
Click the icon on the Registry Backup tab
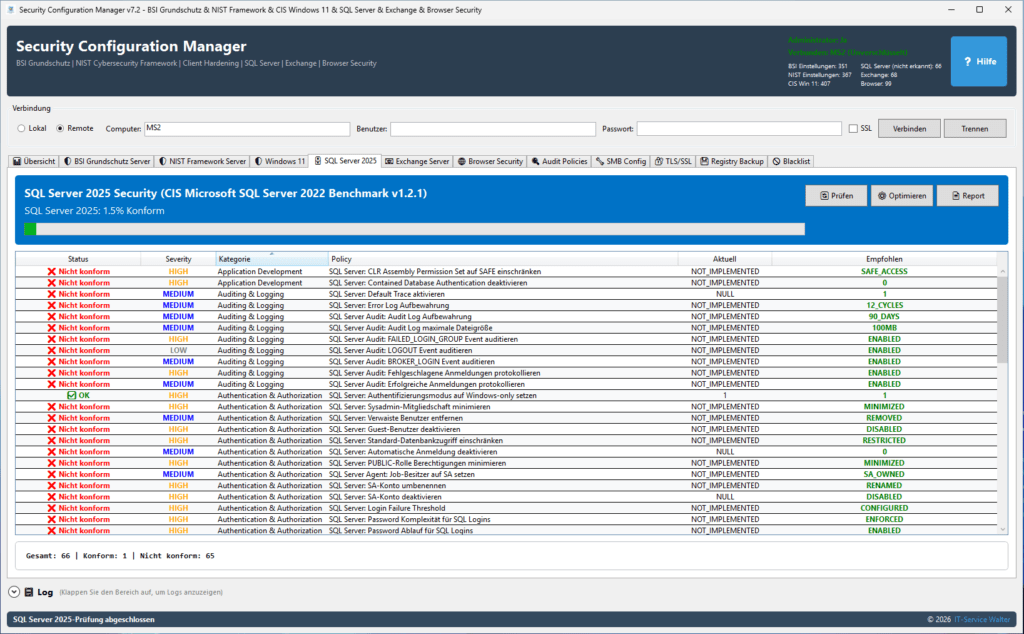(x=704, y=161)
